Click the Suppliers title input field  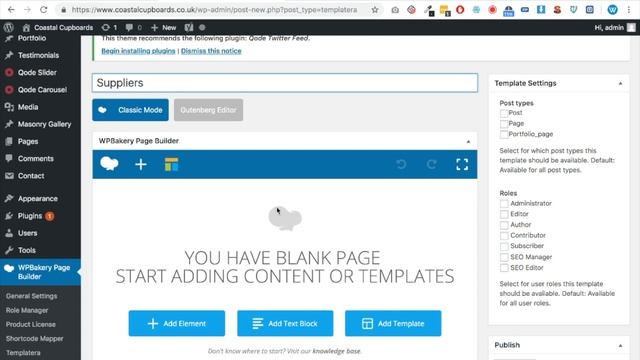point(285,83)
